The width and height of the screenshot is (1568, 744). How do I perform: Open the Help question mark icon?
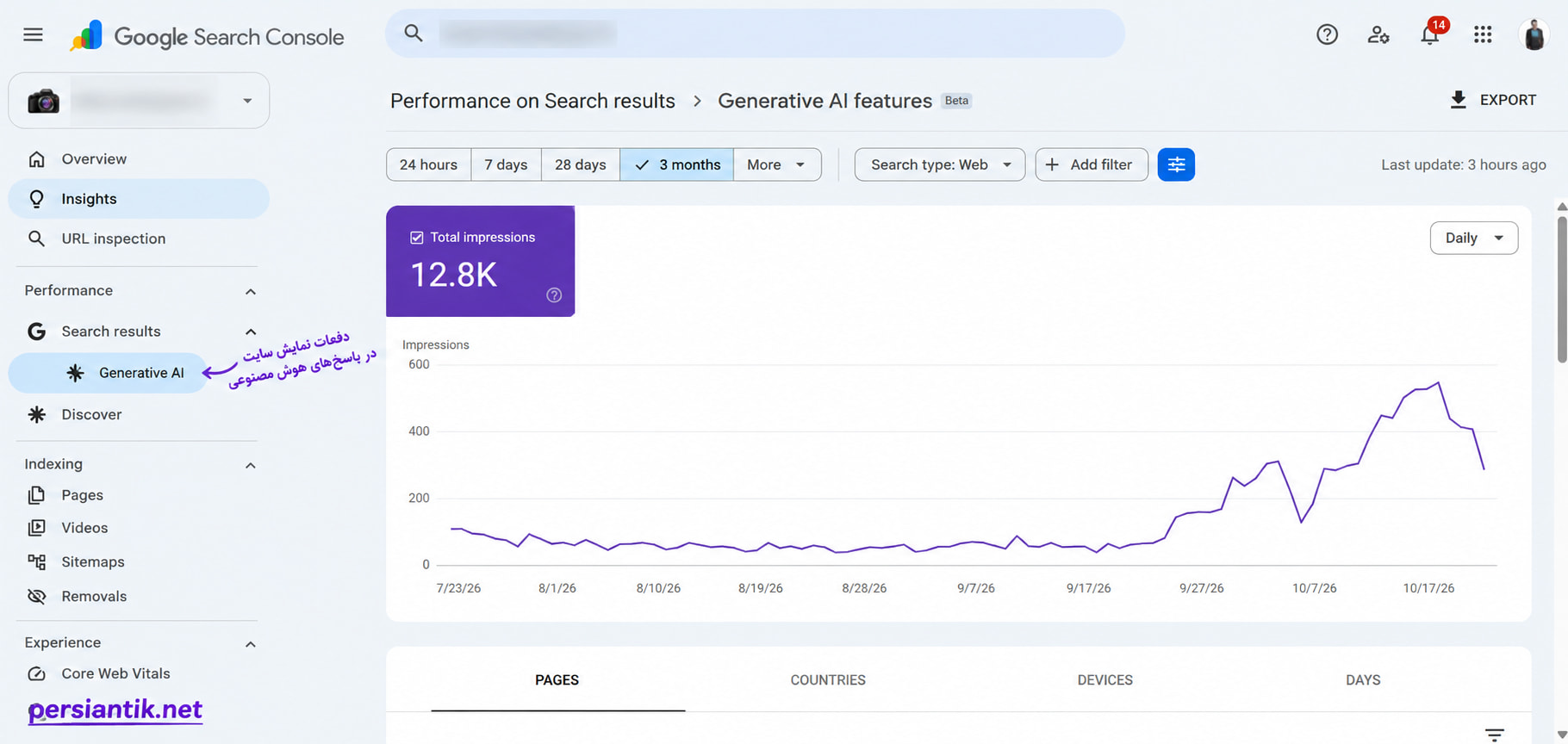tap(1327, 34)
